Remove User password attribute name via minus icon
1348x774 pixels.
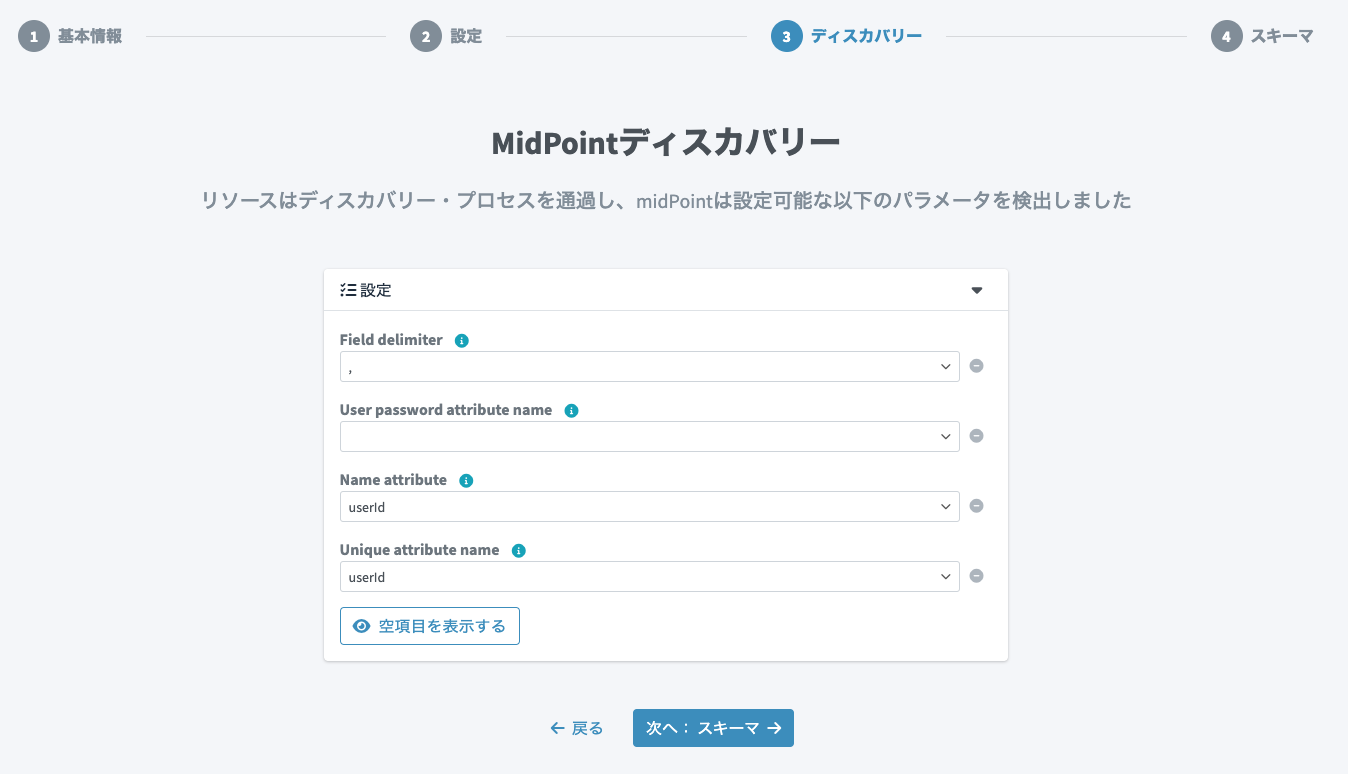point(977,436)
